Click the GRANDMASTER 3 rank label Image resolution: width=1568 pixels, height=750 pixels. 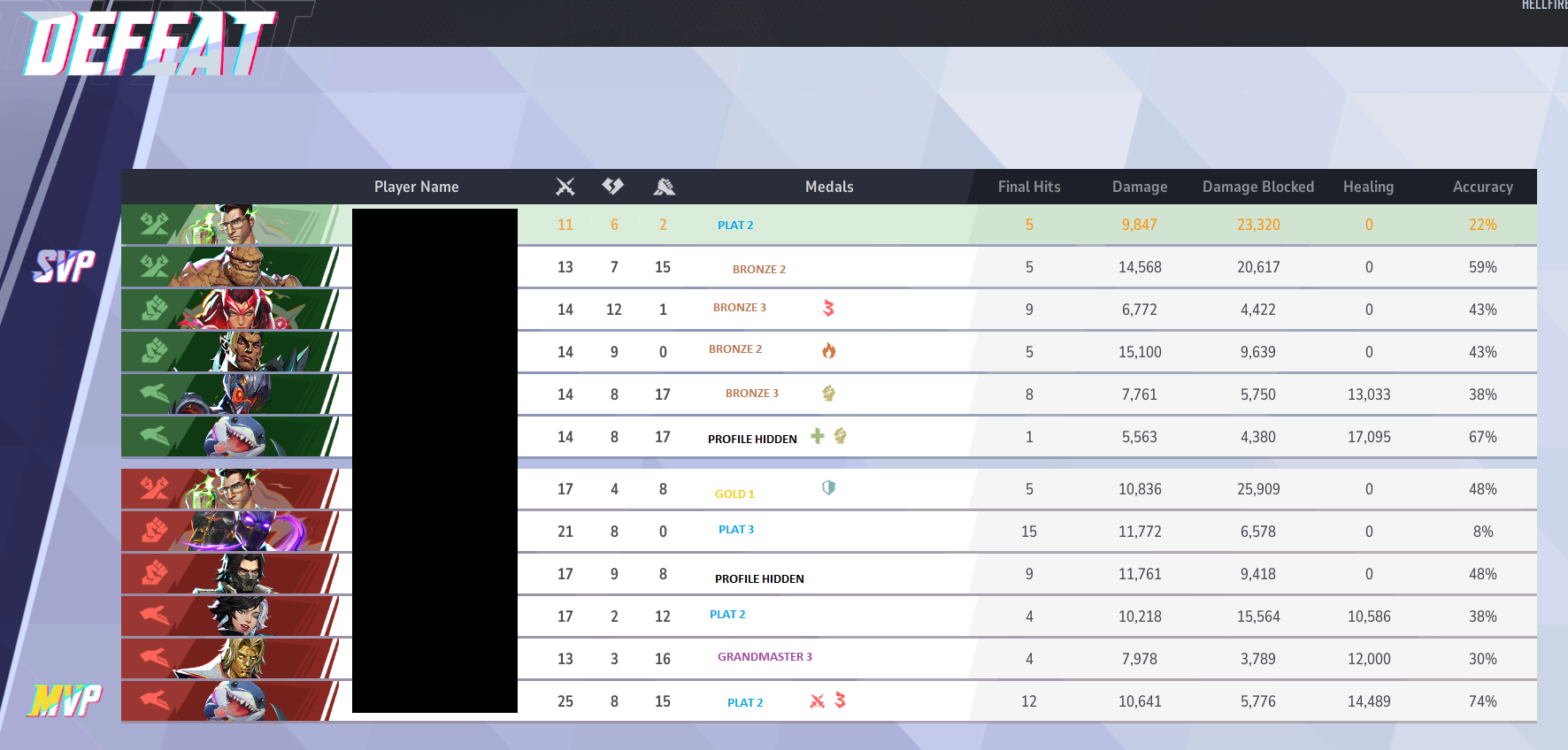(x=765, y=656)
